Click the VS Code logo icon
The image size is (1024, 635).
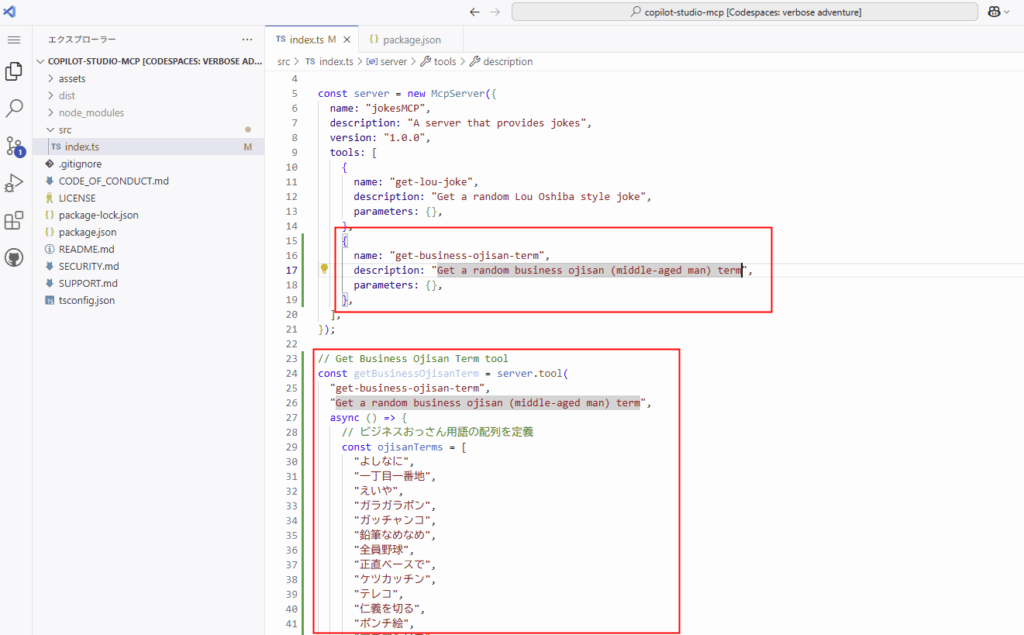point(10,11)
